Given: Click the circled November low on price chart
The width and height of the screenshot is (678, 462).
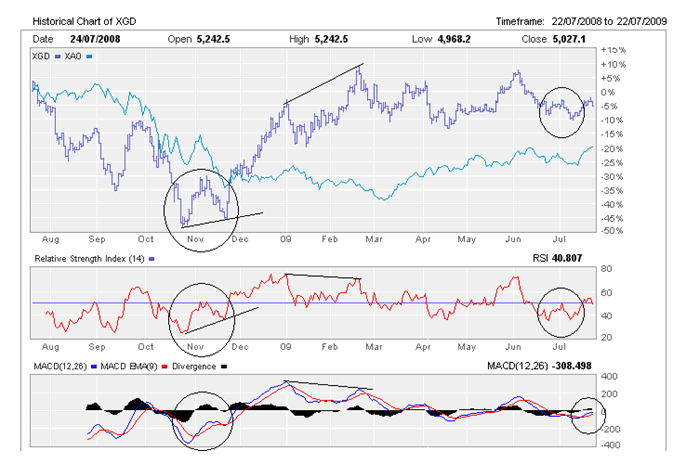Looking at the screenshot, I should coord(202,208).
